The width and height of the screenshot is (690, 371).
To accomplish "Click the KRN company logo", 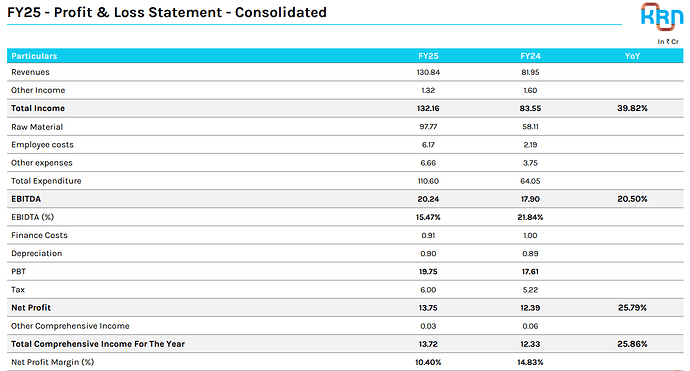I will (x=662, y=17).
